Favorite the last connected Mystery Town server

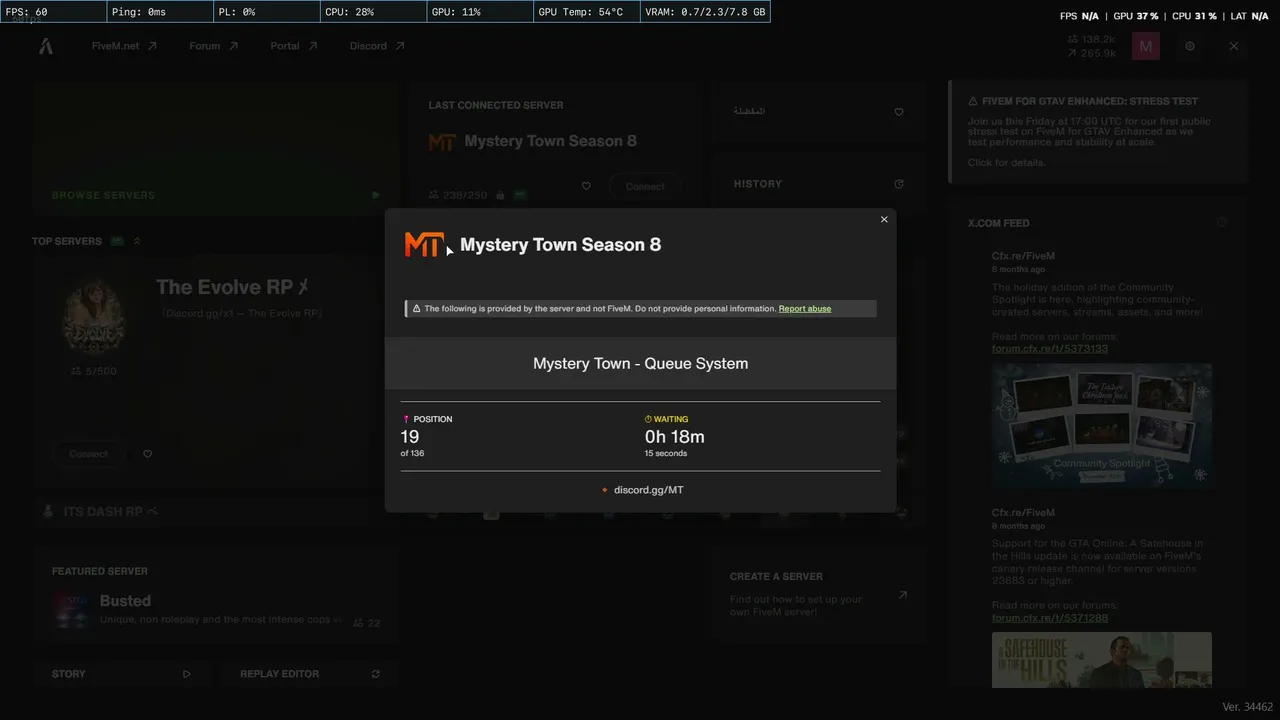pos(586,186)
